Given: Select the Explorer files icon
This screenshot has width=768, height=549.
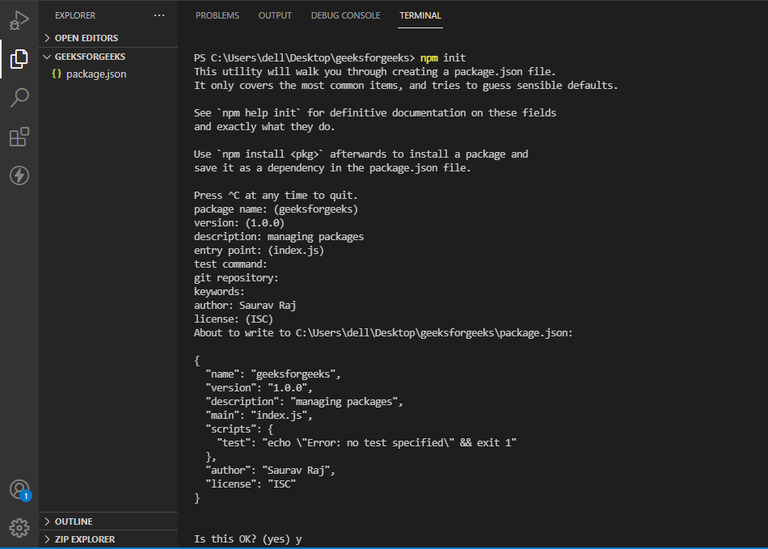Looking at the screenshot, I should tap(19, 59).
